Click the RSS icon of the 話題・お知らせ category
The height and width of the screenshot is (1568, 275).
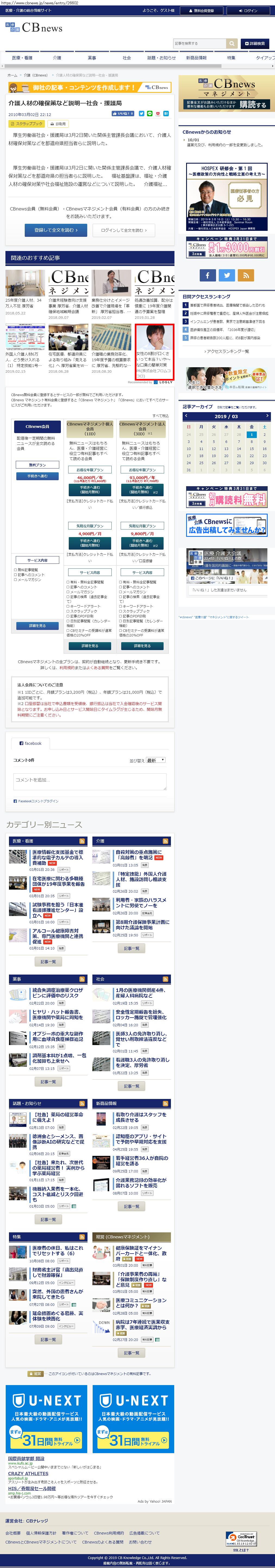pos(82,1104)
